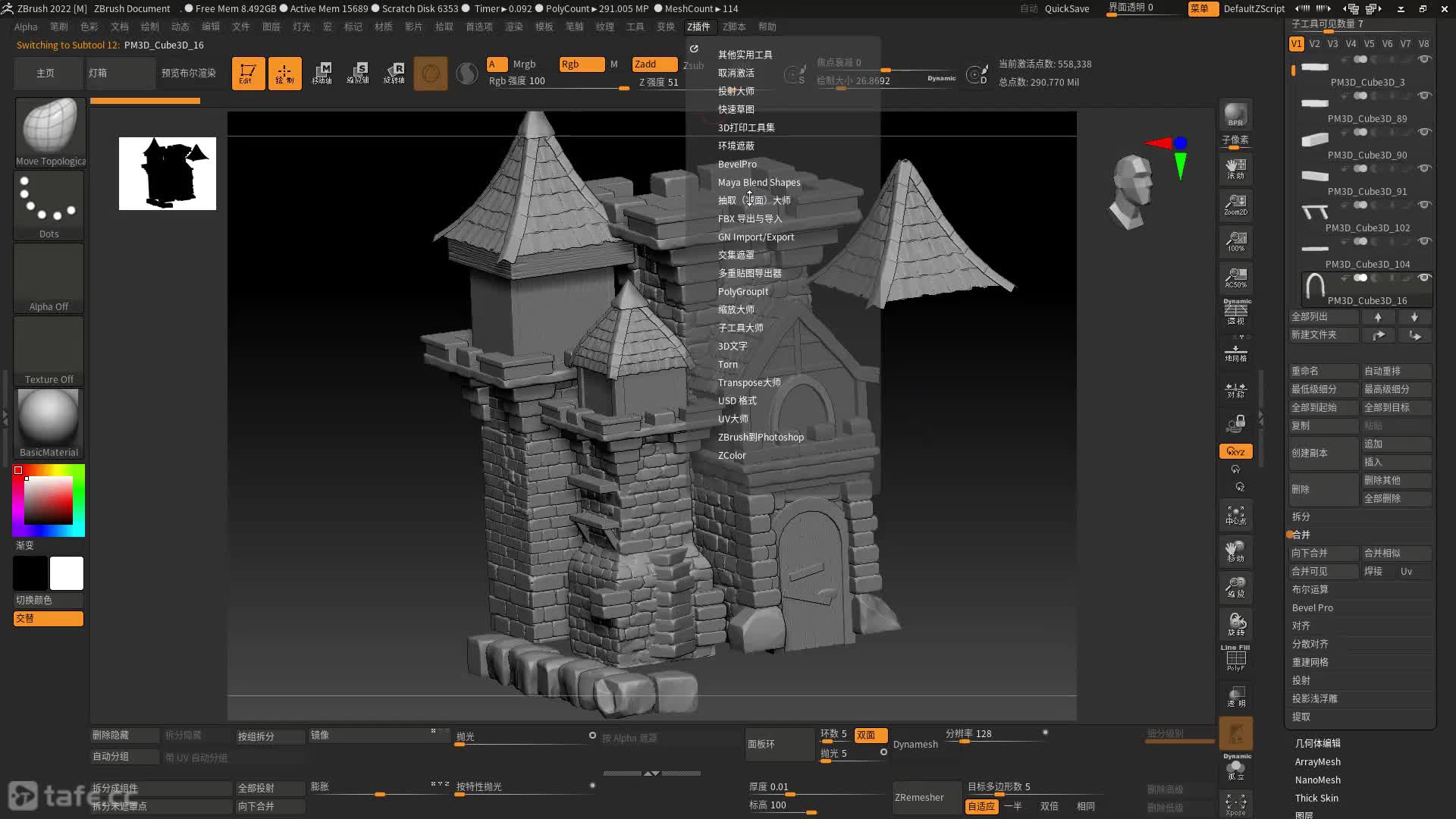Image resolution: width=1456 pixels, height=819 pixels.
Task: Expand the Bevel Pro subsection
Action: coord(1312,607)
